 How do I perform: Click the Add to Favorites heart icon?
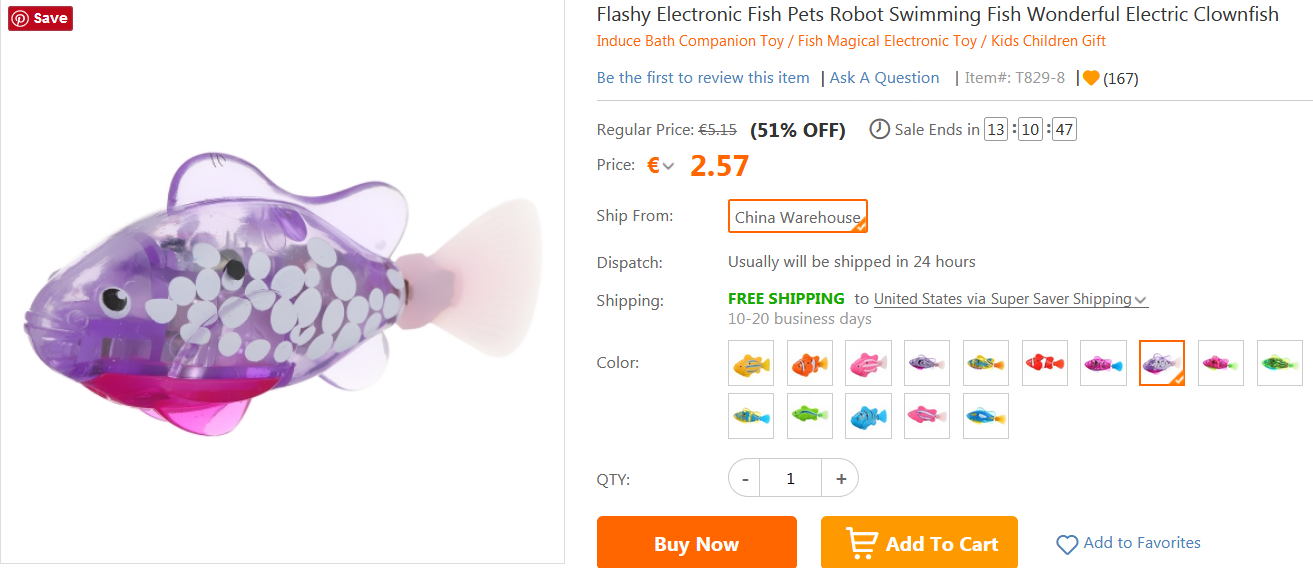1067,544
